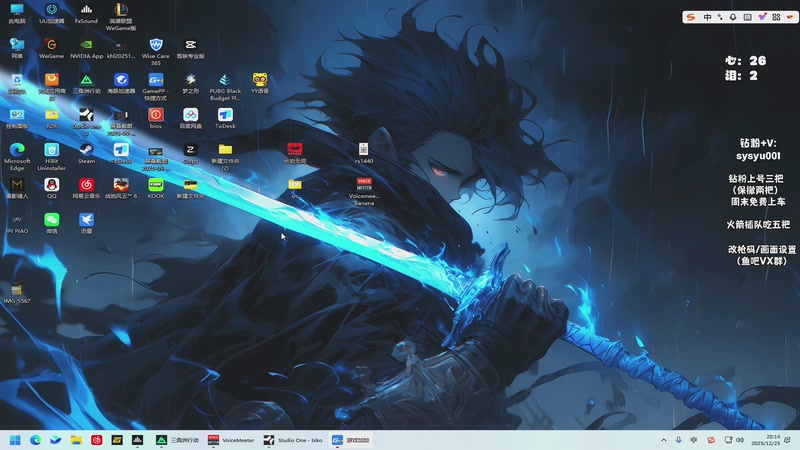Switch to 三角洲行动 taskbar window

pyautogui.click(x=178, y=440)
